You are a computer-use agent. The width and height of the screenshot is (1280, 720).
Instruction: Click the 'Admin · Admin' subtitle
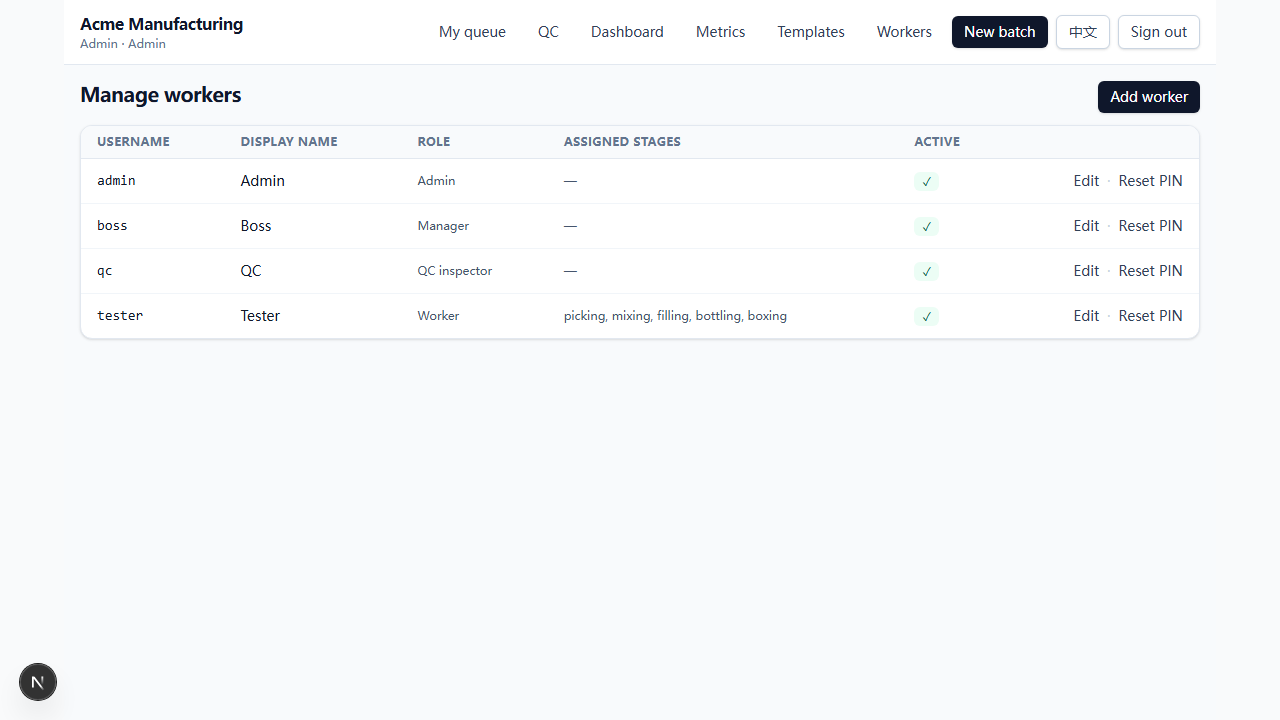pos(123,44)
